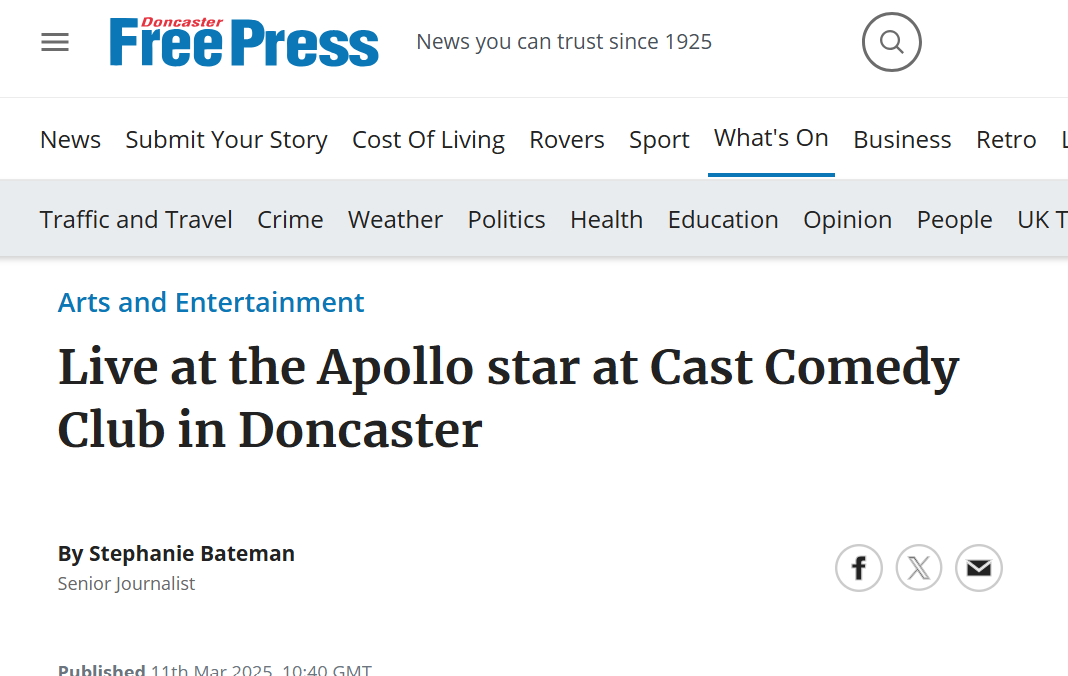Navigate to the Sport section
This screenshot has width=1068, height=676.
coord(659,139)
